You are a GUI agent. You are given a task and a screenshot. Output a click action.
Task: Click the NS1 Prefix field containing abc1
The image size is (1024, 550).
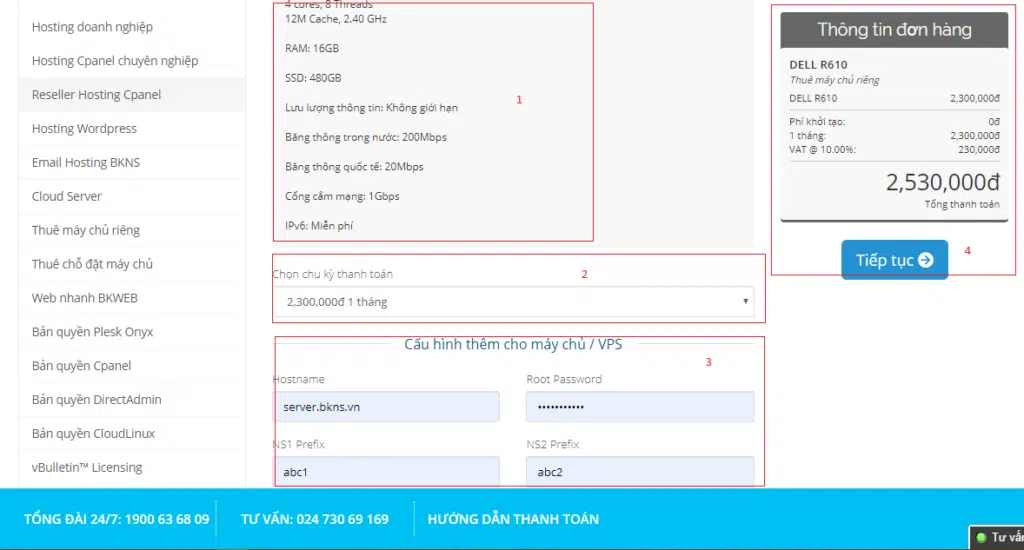point(387,471)
